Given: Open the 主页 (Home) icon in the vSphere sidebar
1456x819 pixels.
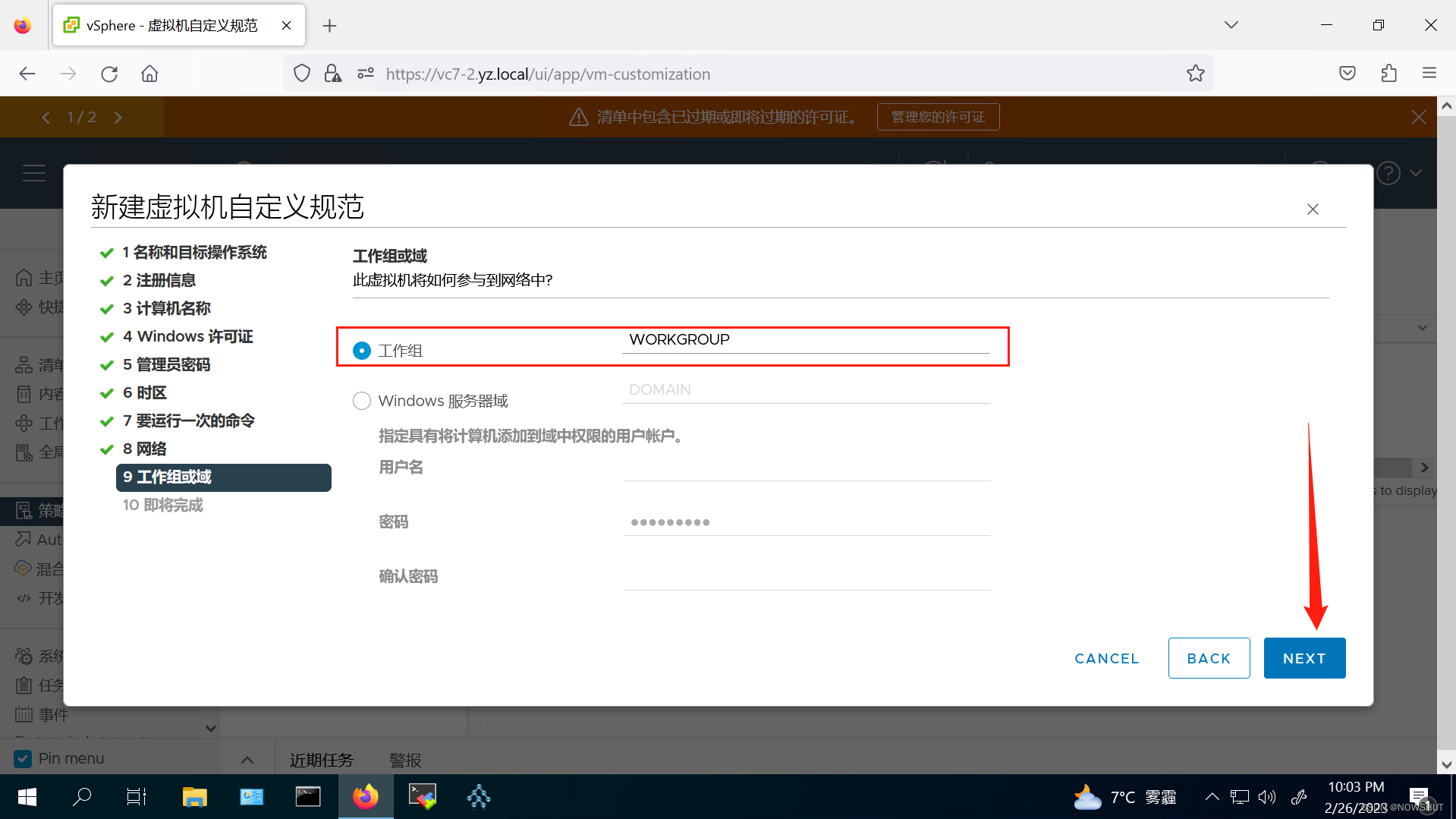Looking at the screenshot, I should [x=24, y=276].
